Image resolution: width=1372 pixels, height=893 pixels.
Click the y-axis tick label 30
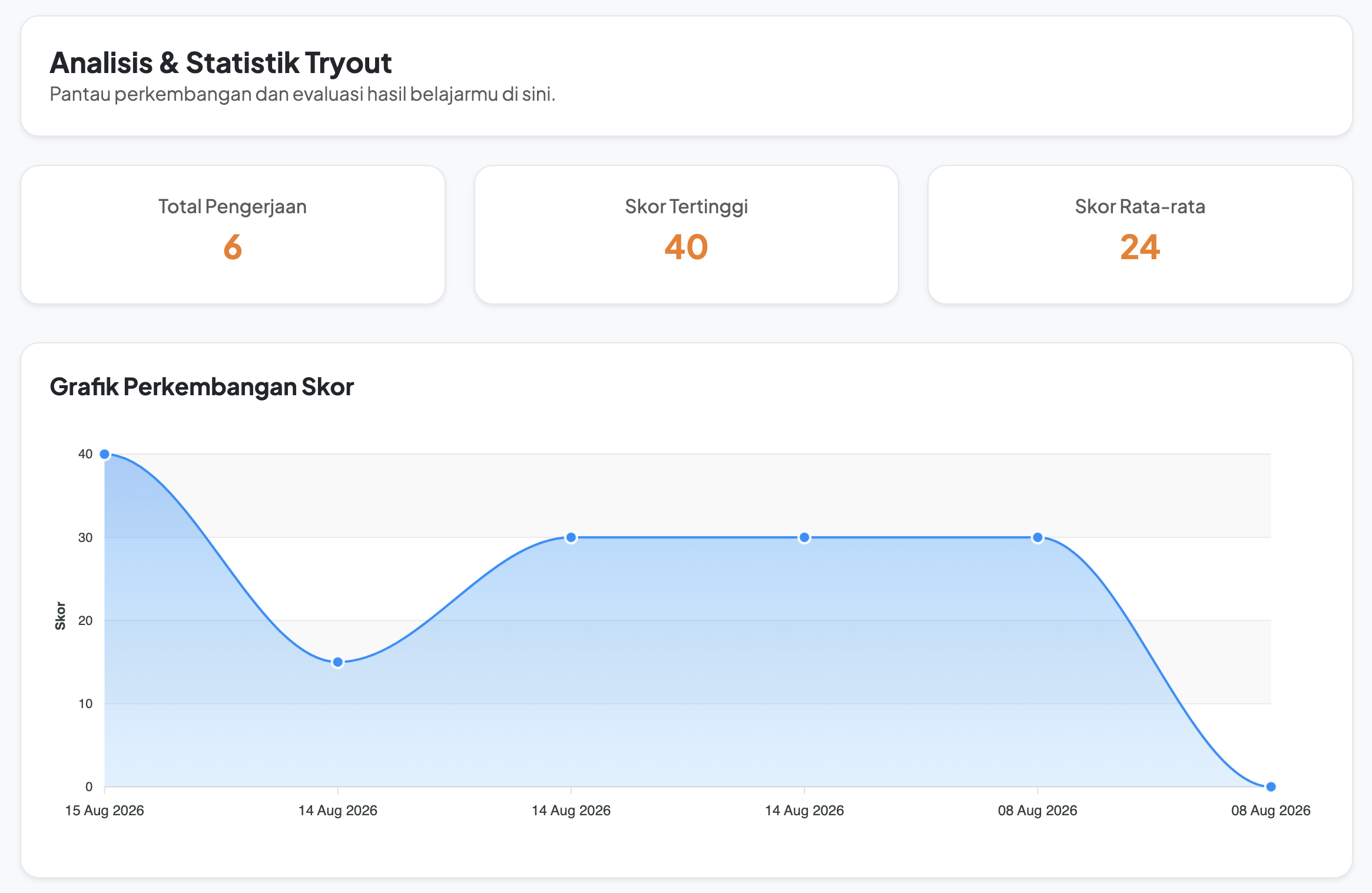pos(85,537)
